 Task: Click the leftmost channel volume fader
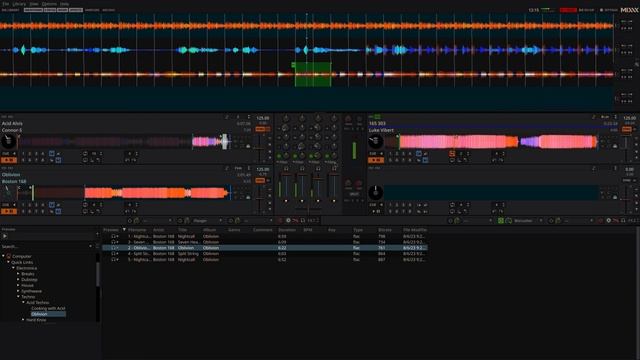[286, 188]
